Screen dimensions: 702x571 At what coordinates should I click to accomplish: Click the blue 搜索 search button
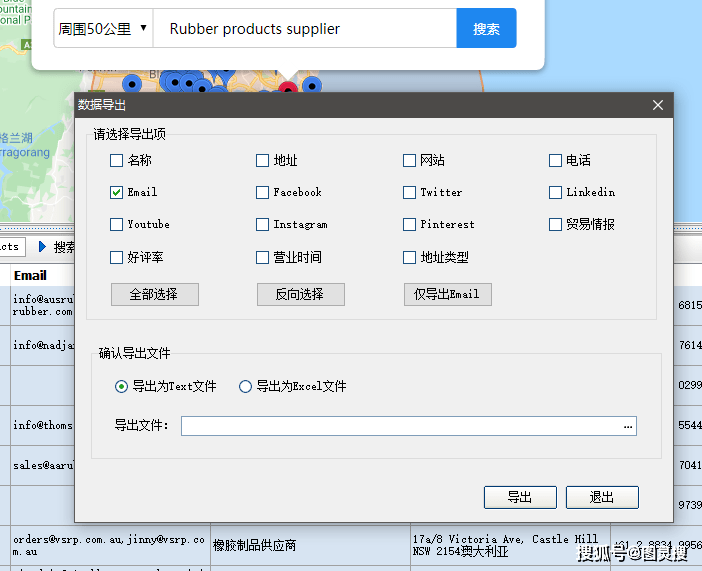coord(486,29)
